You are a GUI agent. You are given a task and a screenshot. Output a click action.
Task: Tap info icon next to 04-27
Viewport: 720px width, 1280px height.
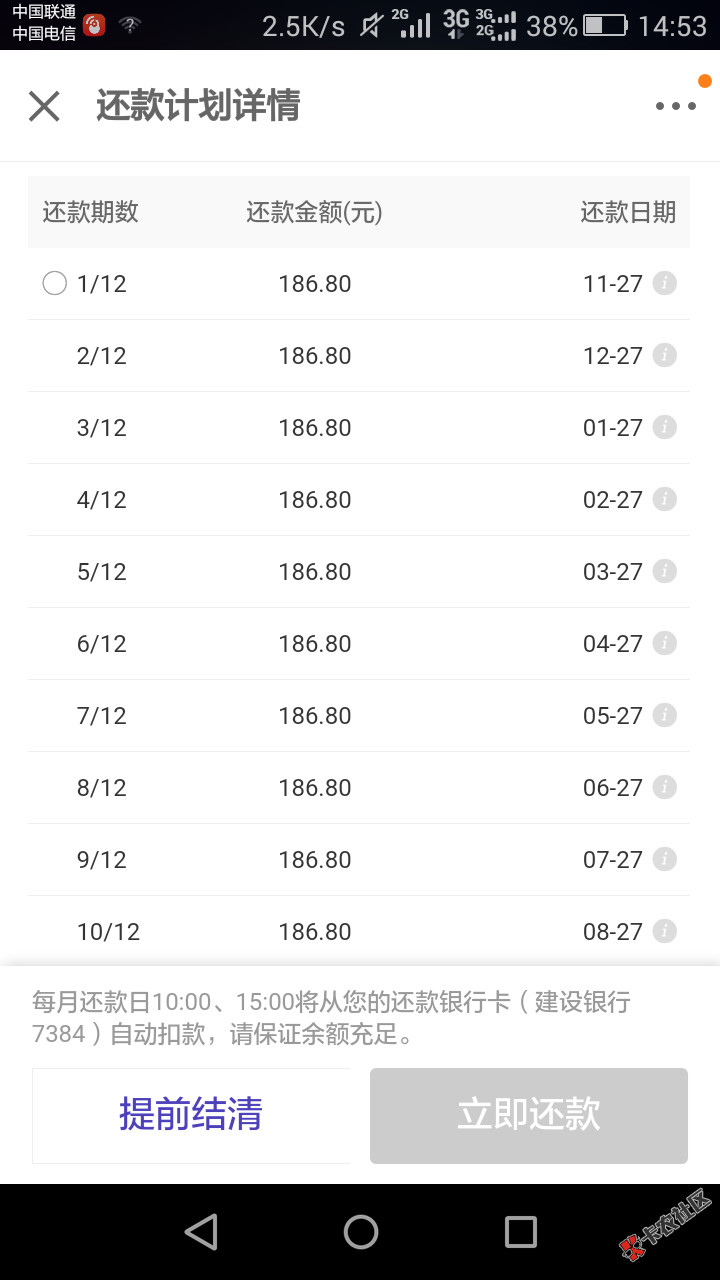pyautogui.click(x=664, y=643)
